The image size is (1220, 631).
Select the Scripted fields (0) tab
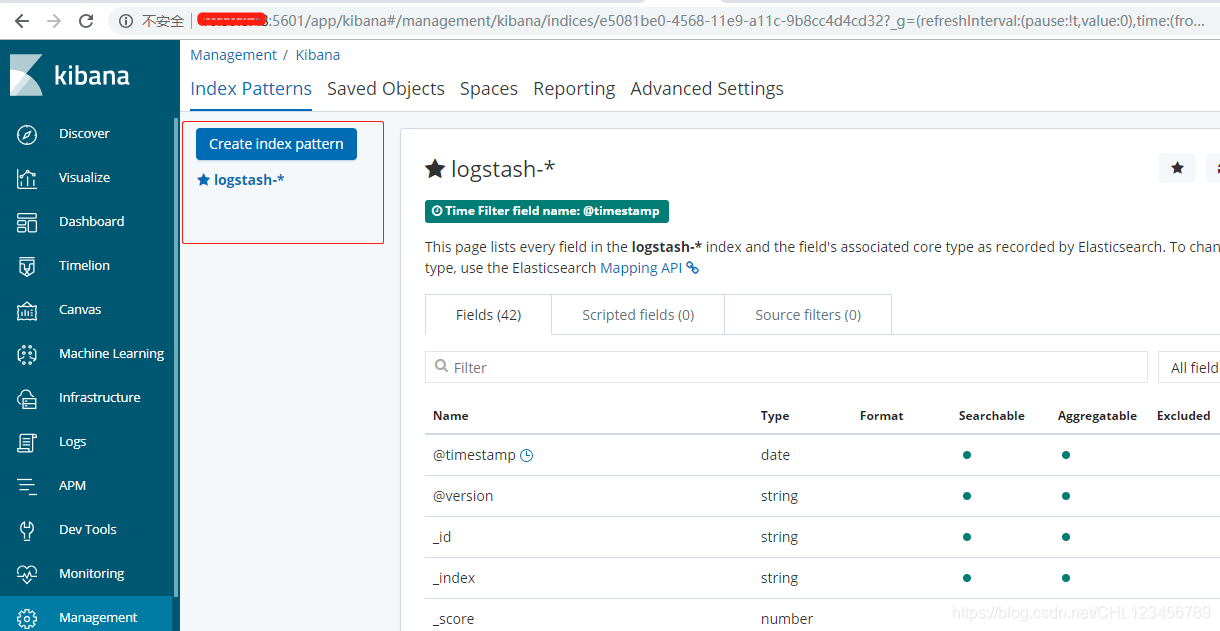pyautogui.click(x=638, y=314)
